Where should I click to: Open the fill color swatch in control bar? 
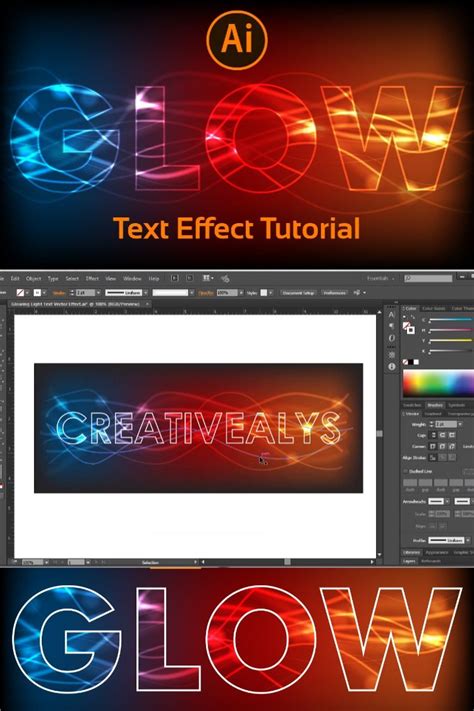(22, 293)
